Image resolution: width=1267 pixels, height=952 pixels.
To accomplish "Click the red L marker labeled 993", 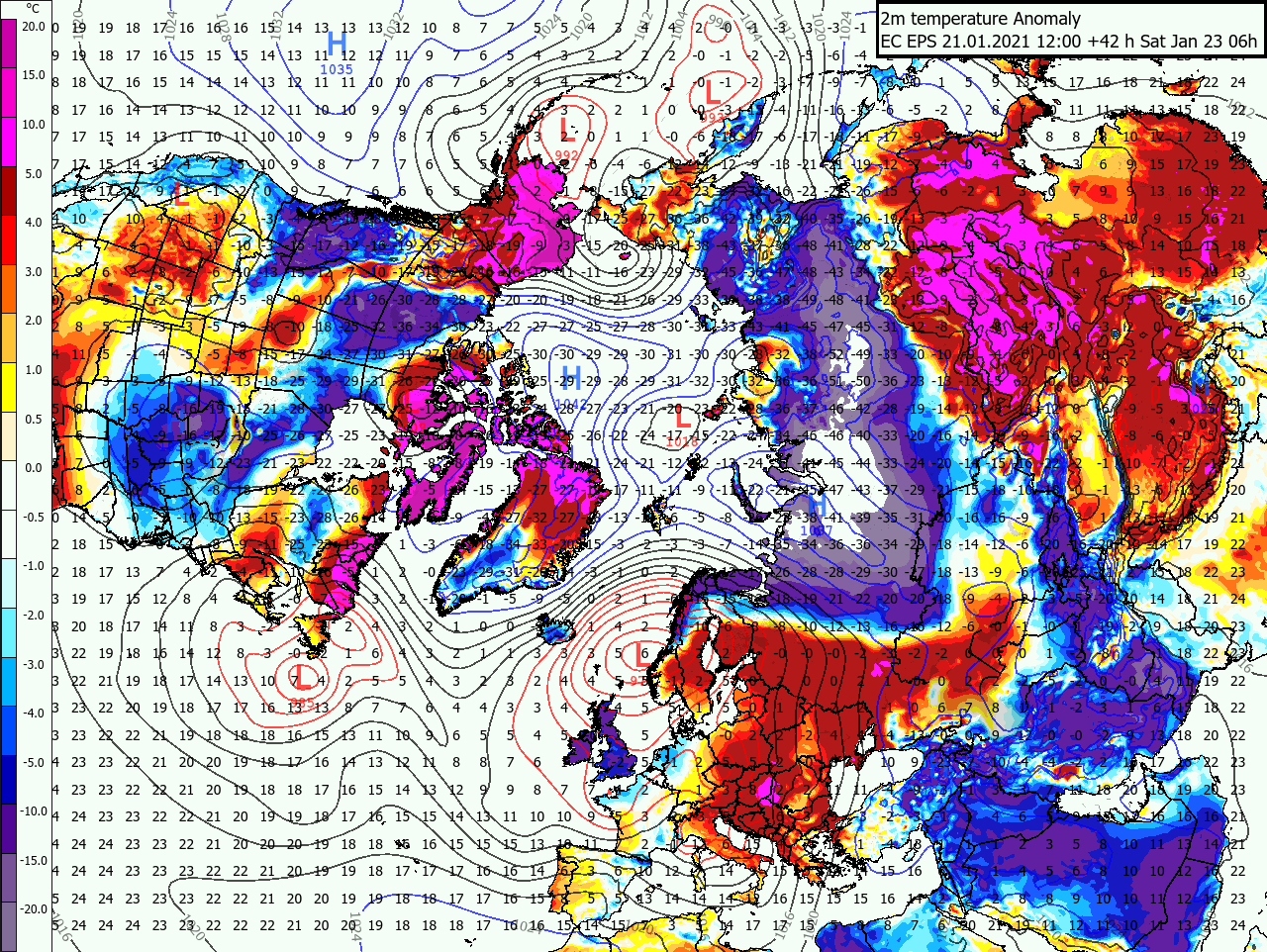I will tap(711, 92).
